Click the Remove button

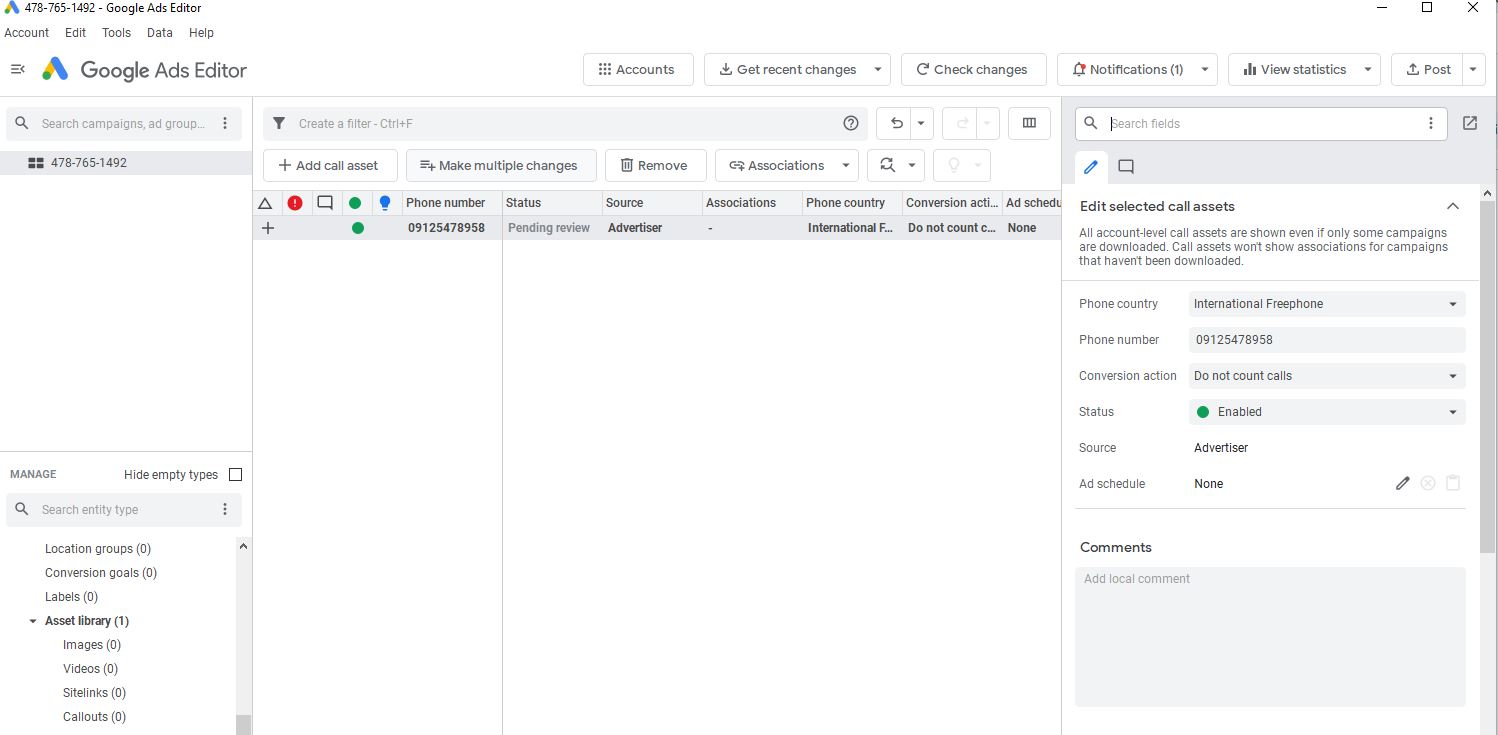pyautogui.click(x=655, y=165)
